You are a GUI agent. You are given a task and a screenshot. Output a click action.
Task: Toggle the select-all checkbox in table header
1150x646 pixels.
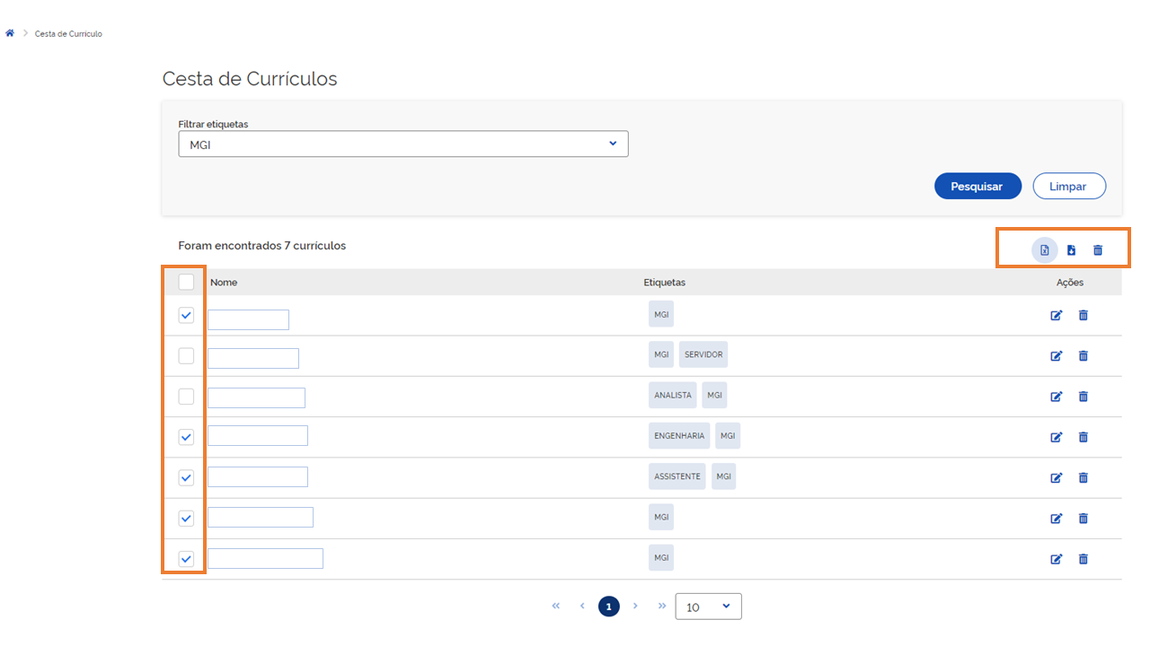point(186,282)
